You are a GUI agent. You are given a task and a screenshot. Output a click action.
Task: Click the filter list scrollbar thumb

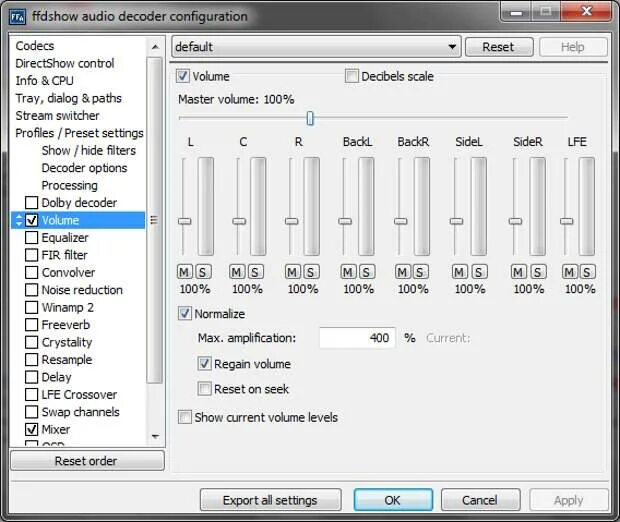pyautogui.click(x=155, y=220)
